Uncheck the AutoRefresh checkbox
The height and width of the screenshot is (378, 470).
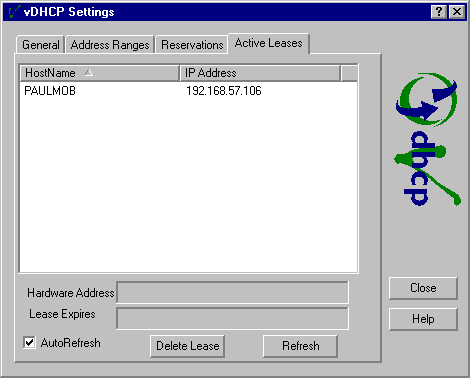point(29,343)
